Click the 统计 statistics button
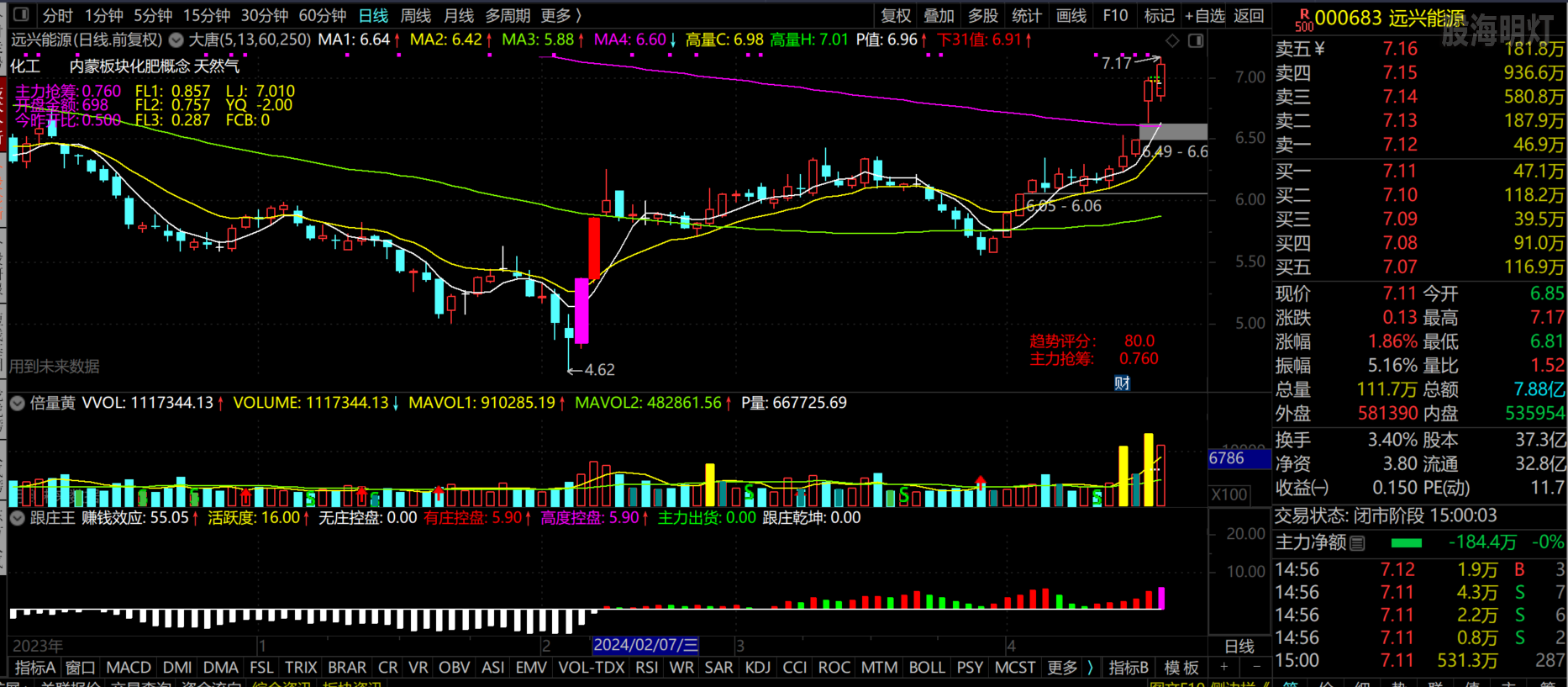This screenshot has width=1568, height=687. 1027,15
